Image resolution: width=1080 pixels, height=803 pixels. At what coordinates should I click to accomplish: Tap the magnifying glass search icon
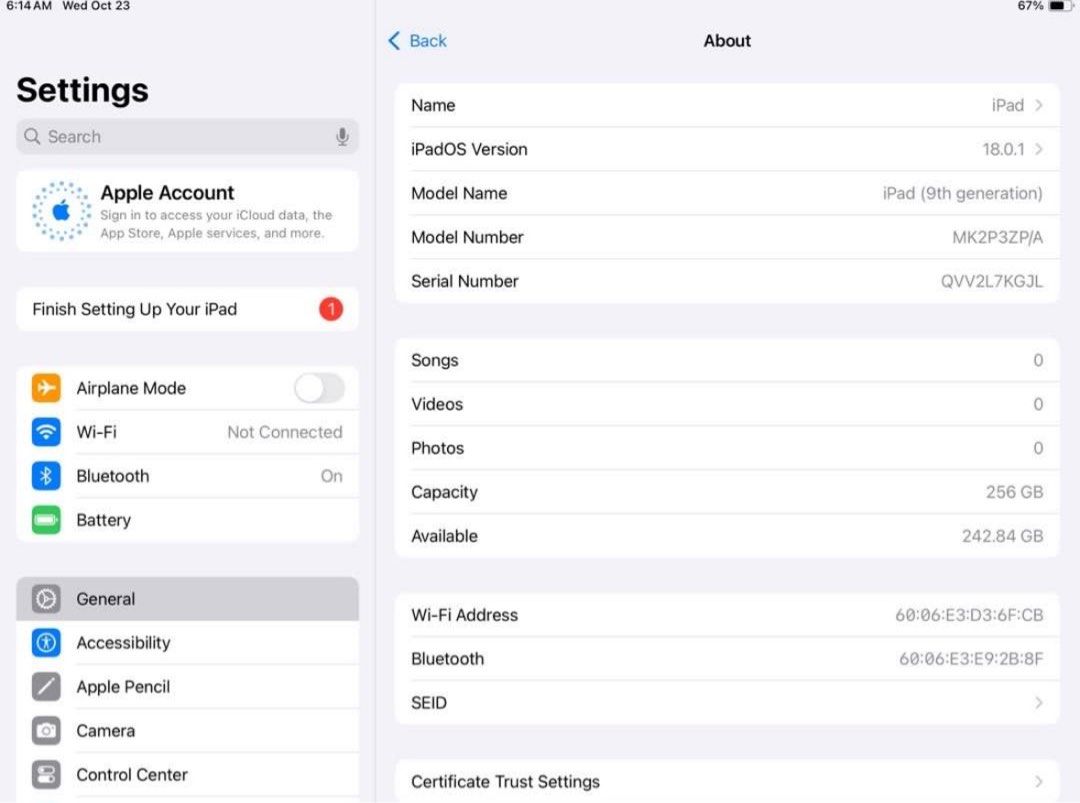tap(32, 136)
